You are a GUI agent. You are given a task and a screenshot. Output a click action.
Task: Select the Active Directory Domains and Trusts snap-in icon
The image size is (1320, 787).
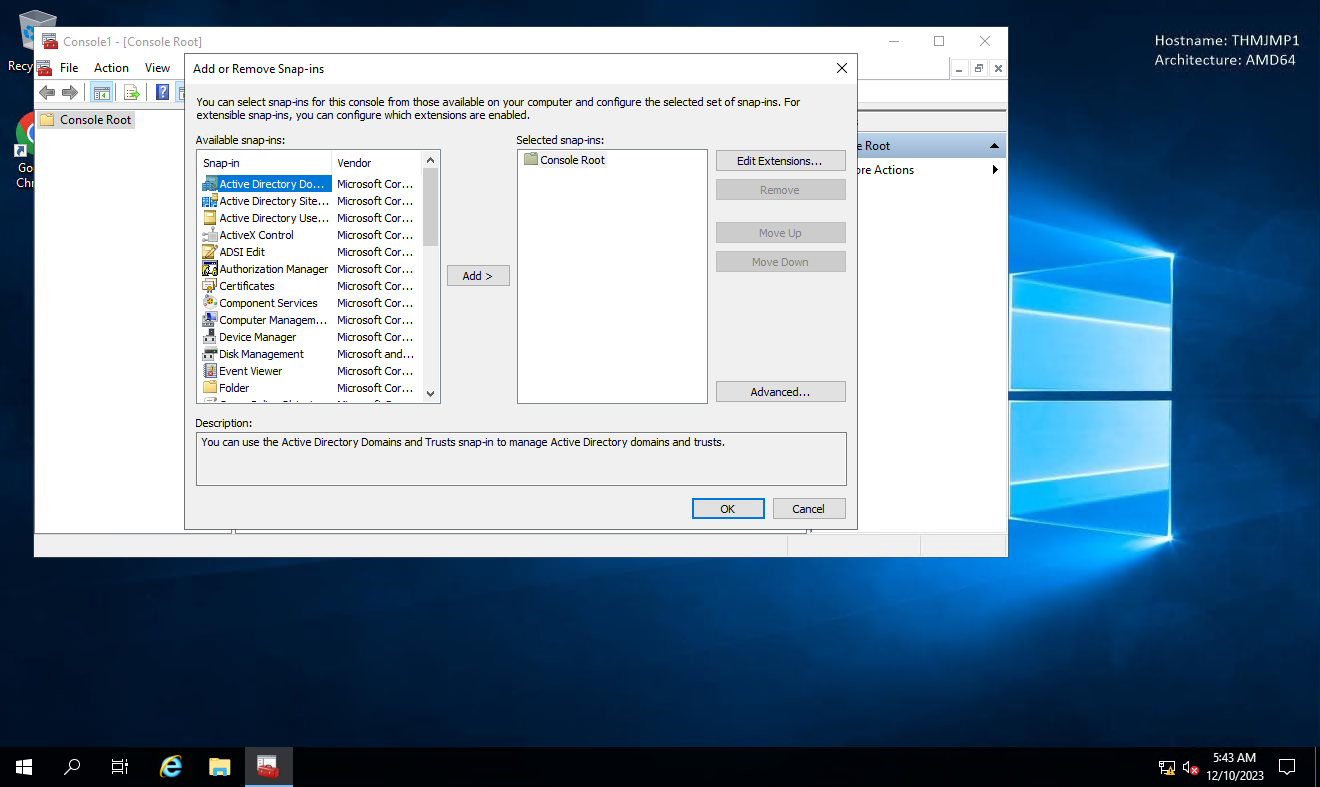[x=210, y=184]
